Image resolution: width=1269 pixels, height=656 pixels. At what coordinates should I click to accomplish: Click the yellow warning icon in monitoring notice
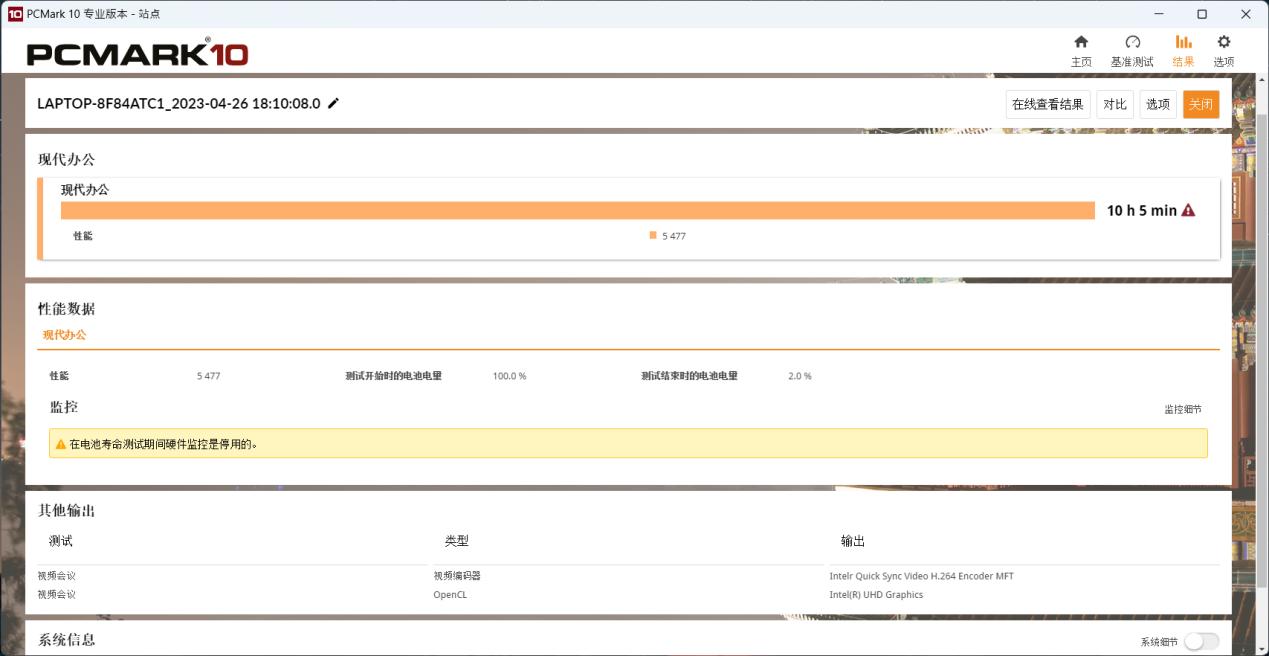pos(61,444)
